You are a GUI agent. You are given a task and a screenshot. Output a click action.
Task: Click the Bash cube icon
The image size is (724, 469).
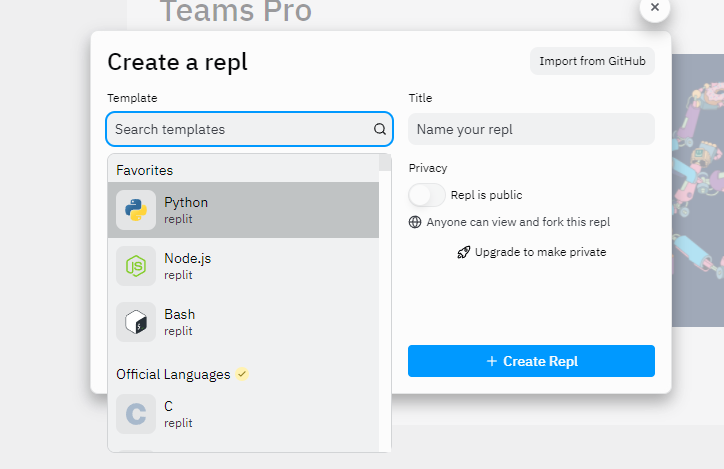point(136,322)
